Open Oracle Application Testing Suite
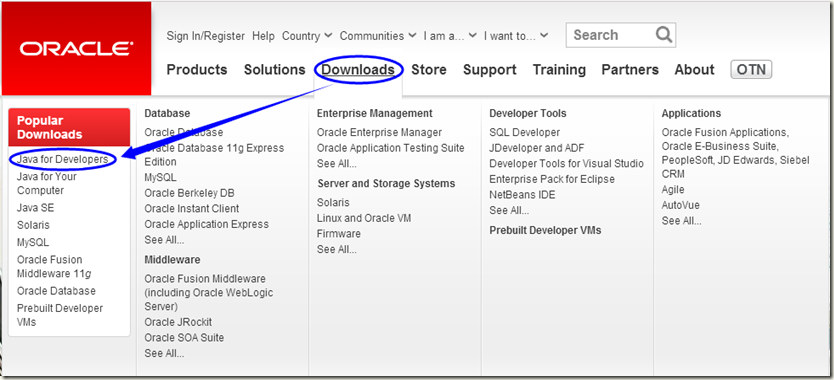The height and width of the screenshot is (380, 834). coord(391,147)
